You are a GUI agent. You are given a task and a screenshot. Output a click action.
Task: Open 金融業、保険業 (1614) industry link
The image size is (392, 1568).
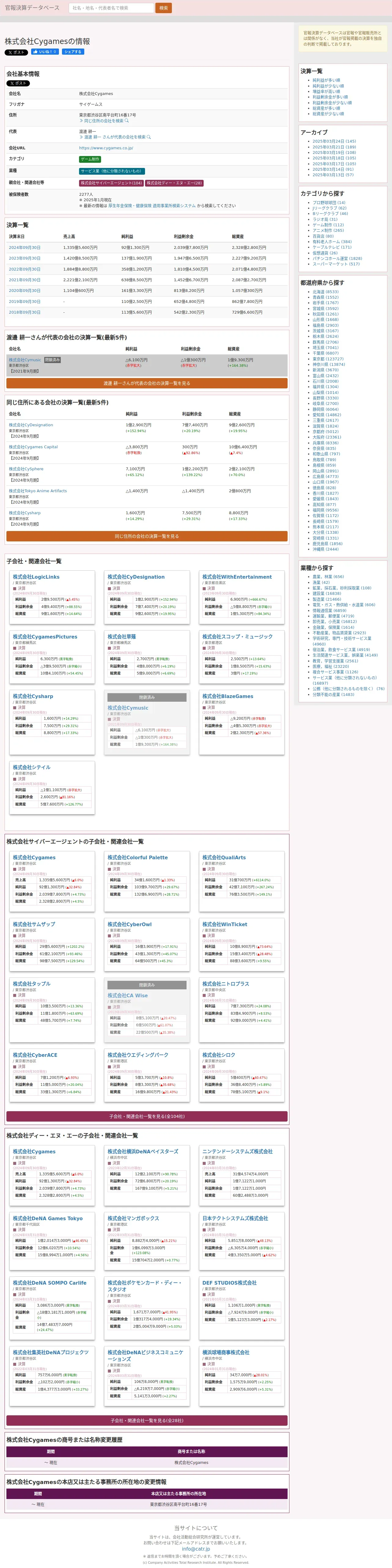point(333,627)
